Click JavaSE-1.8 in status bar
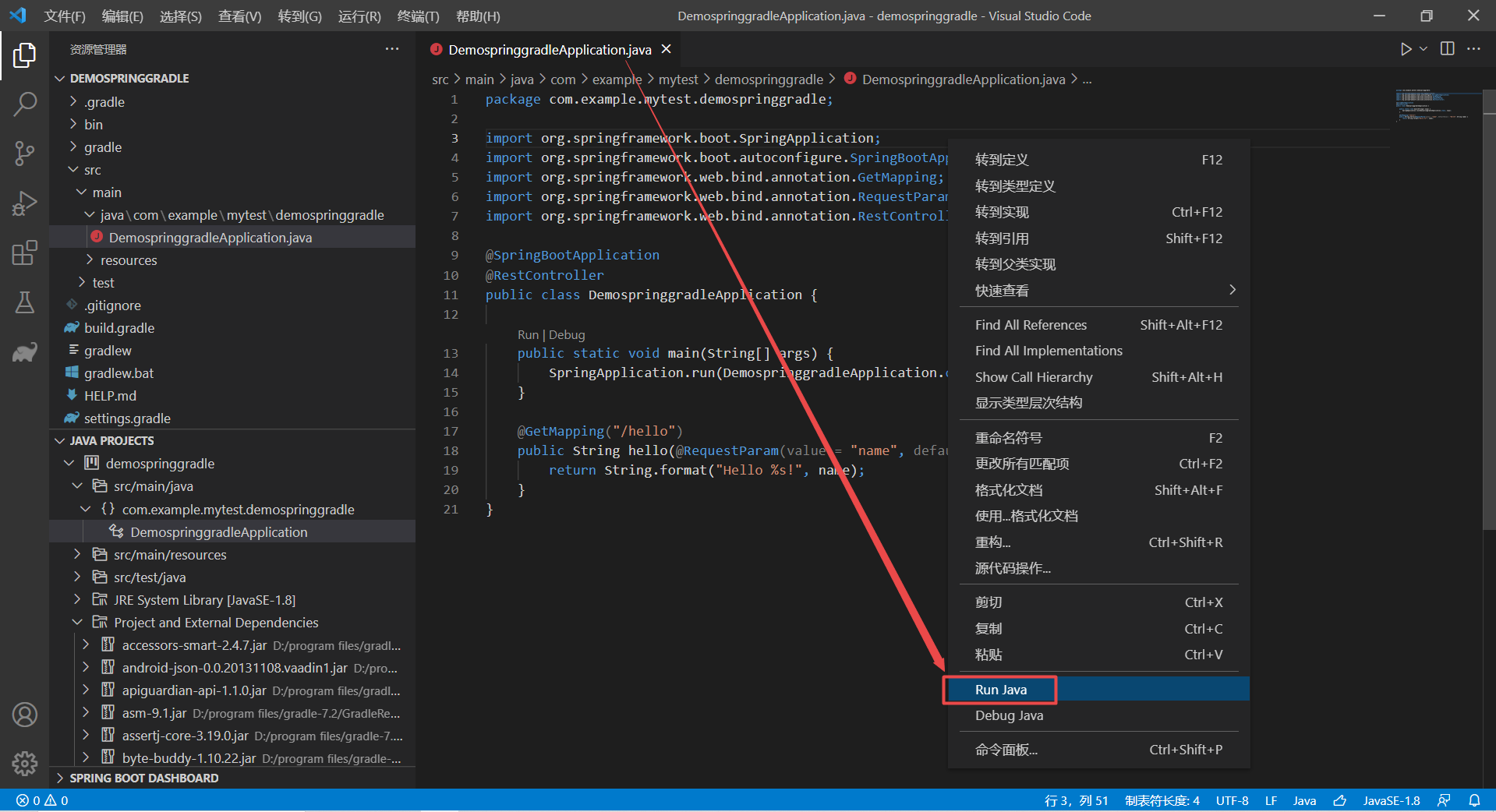The image size is (1496, 812). 1391,800
